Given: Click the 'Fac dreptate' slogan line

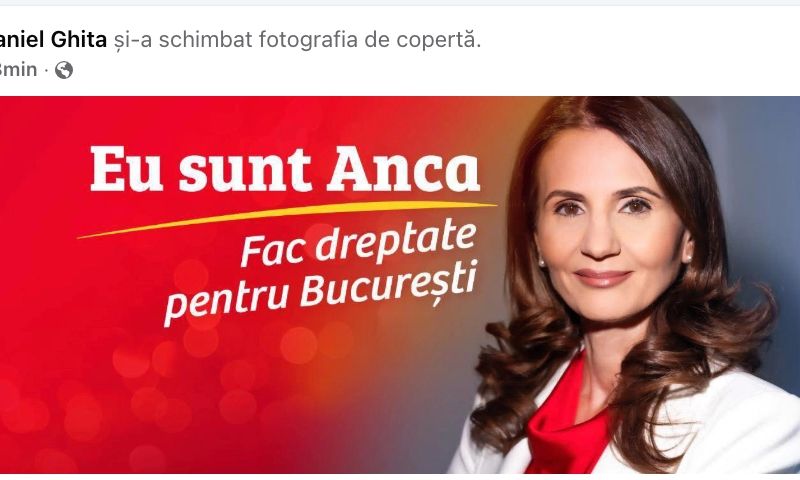Looking at the screenshot, I should 358,243.
